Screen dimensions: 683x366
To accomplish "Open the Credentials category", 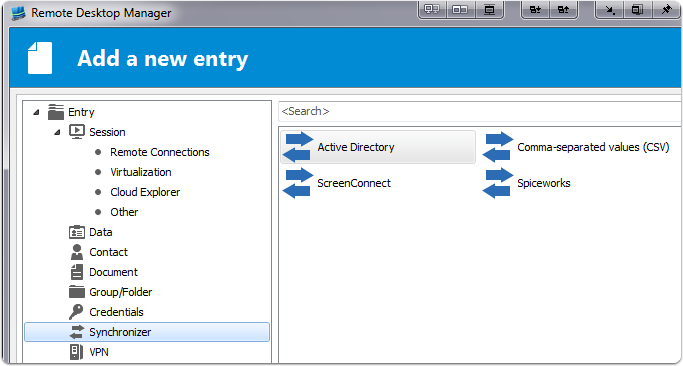I will [116, 312].
